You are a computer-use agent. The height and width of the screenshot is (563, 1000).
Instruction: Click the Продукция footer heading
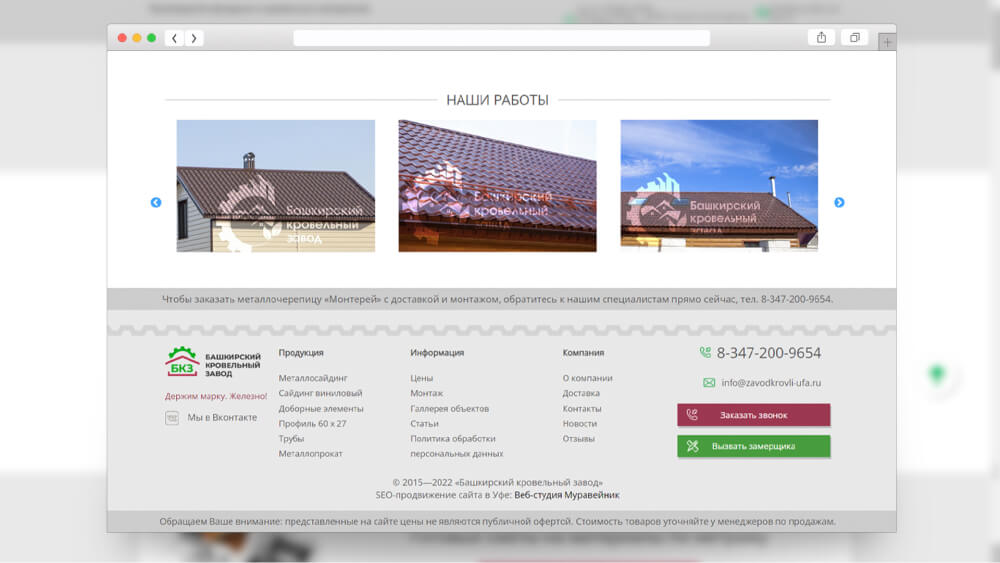point(301,353)
